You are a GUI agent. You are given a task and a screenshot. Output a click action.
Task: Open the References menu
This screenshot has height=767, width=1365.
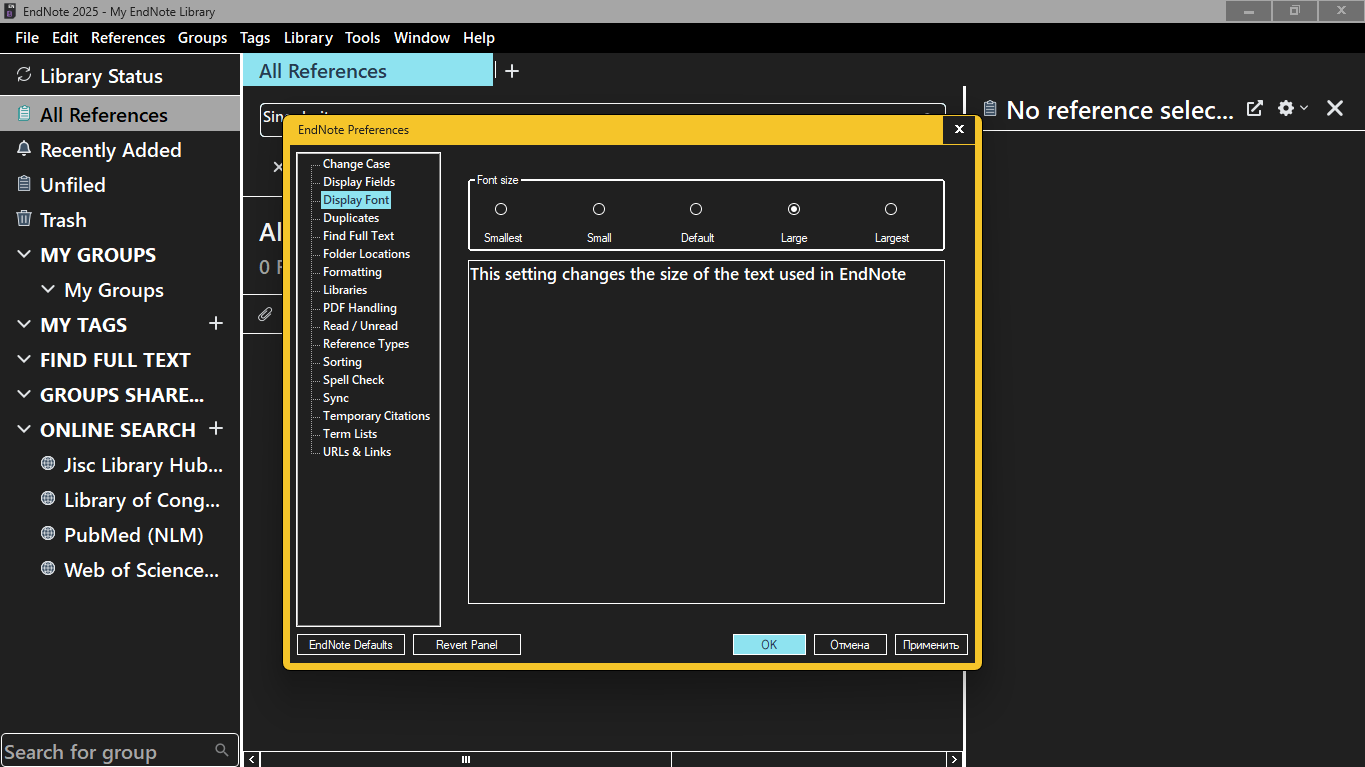pos(128,38)
